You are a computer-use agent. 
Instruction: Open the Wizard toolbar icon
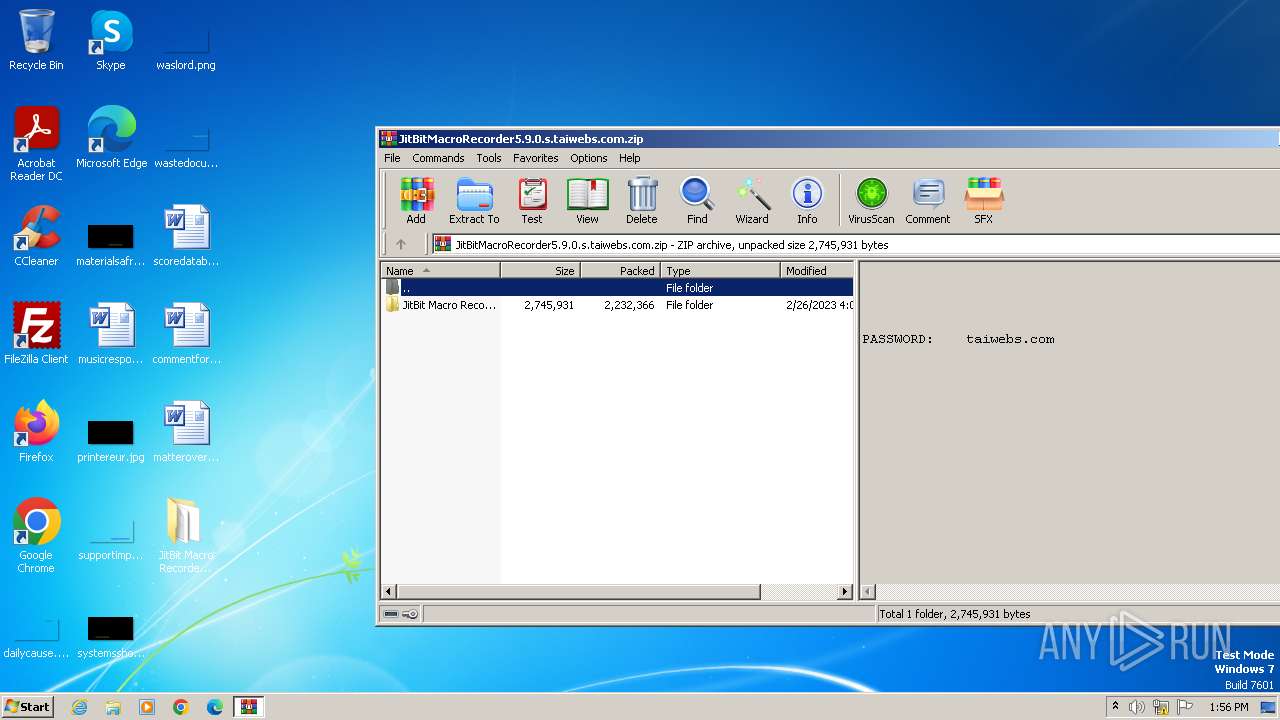(x=752, y=200)
